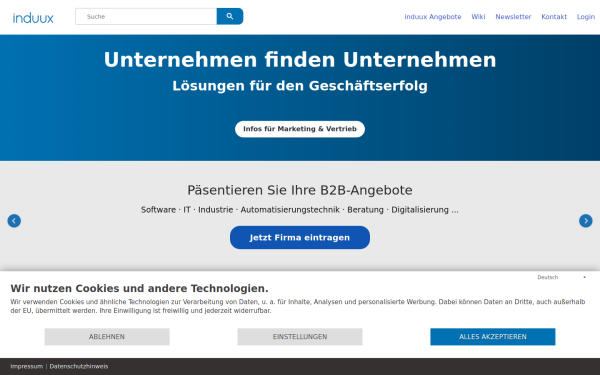Advance to next carousel slide
600x375 pixels.
[x=585, y=221]
